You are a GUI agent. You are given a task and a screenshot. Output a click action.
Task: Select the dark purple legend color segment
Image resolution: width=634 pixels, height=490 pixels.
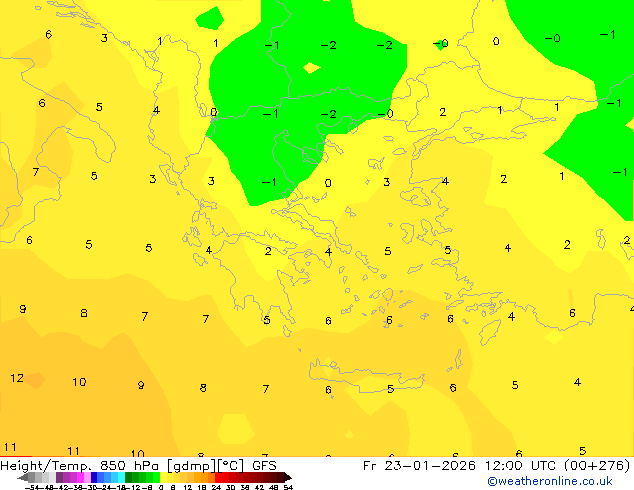pos(59,477)
